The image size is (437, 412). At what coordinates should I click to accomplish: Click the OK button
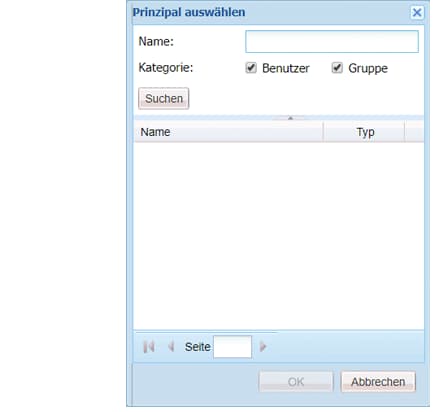click(x=296, y=382)
